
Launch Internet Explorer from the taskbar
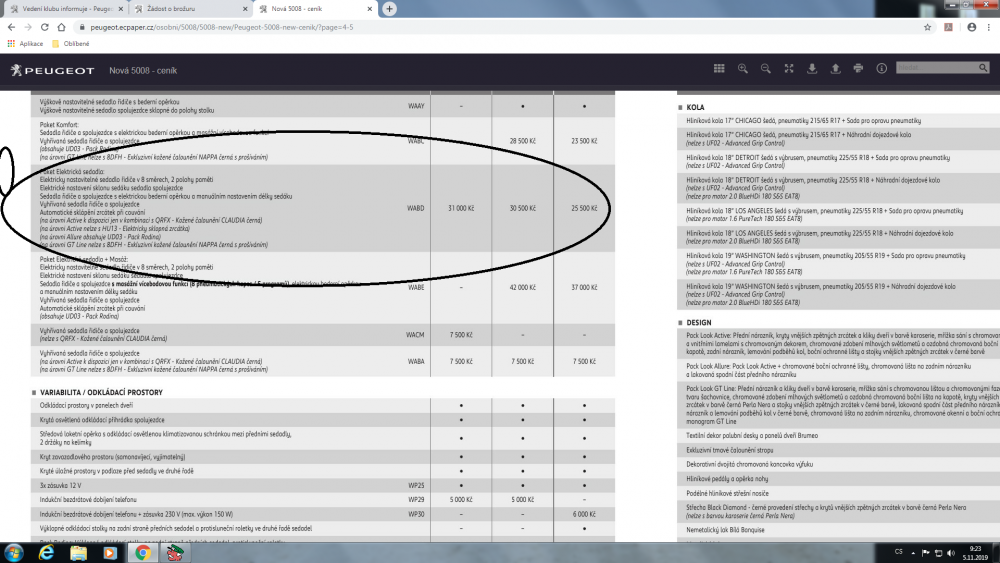46,553
